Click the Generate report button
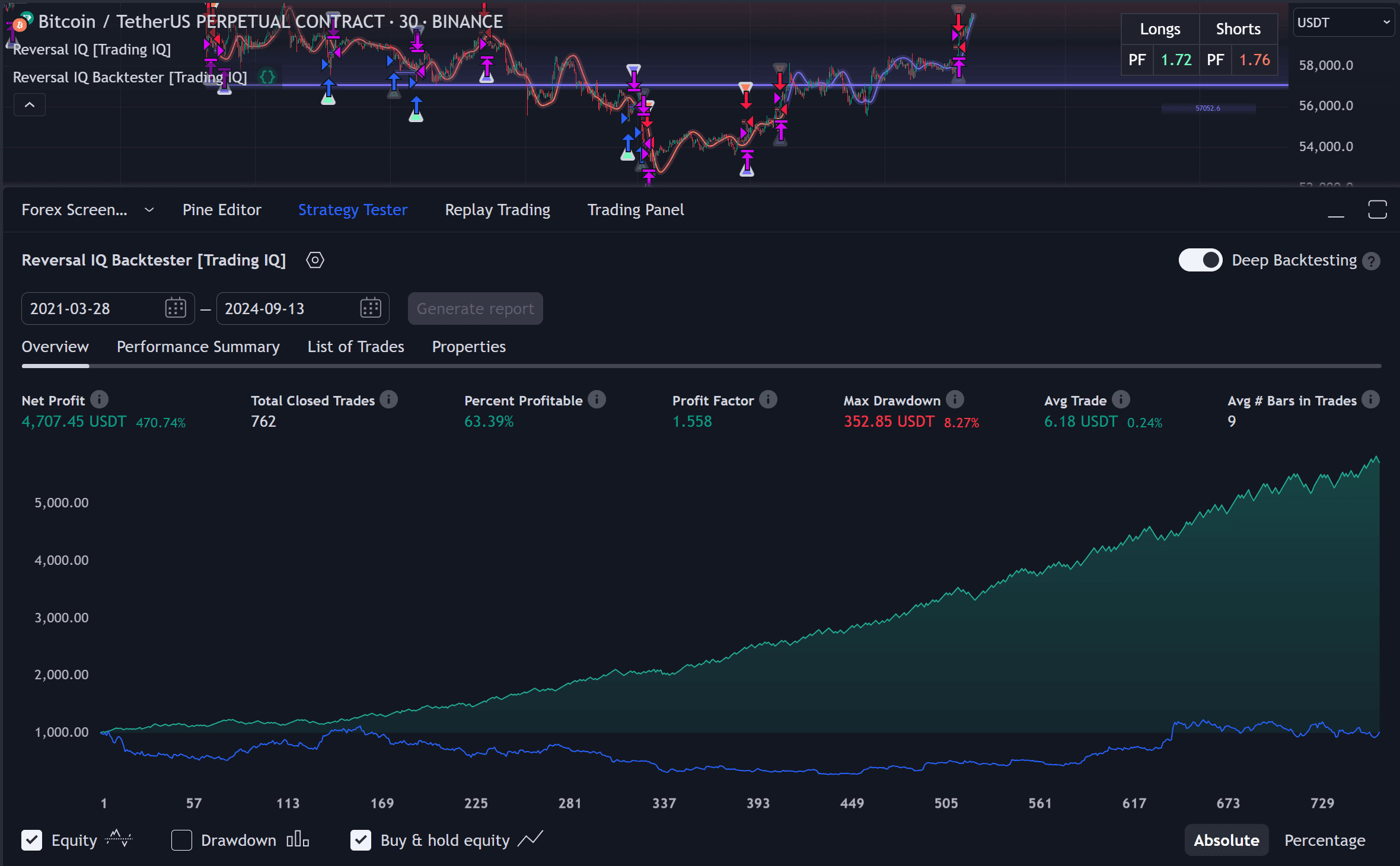This screenshot has width=1400, height=866. click(x=476, y=308)
